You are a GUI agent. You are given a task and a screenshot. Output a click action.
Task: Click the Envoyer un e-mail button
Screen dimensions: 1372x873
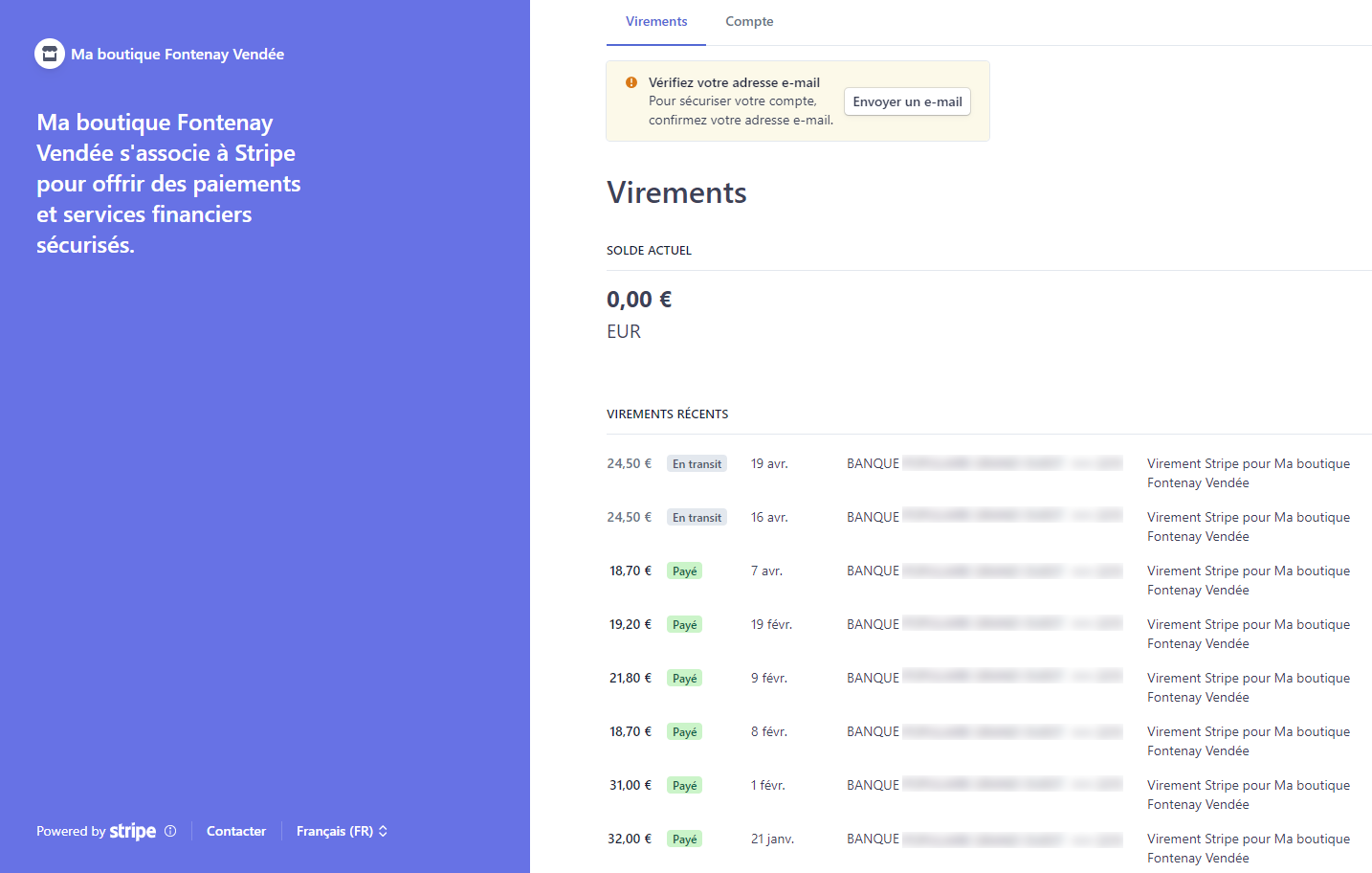pyautogui.click(x=907, y=101)
